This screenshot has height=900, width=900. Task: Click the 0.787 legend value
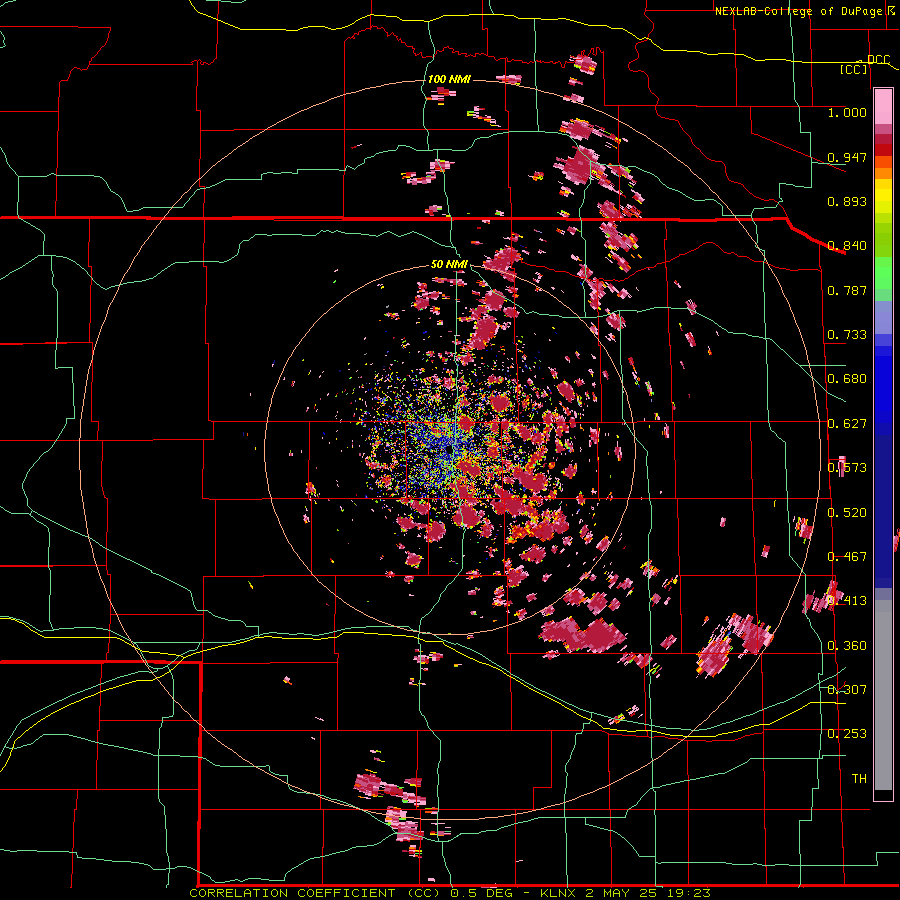pyautogui.click(x=847, y=290)
